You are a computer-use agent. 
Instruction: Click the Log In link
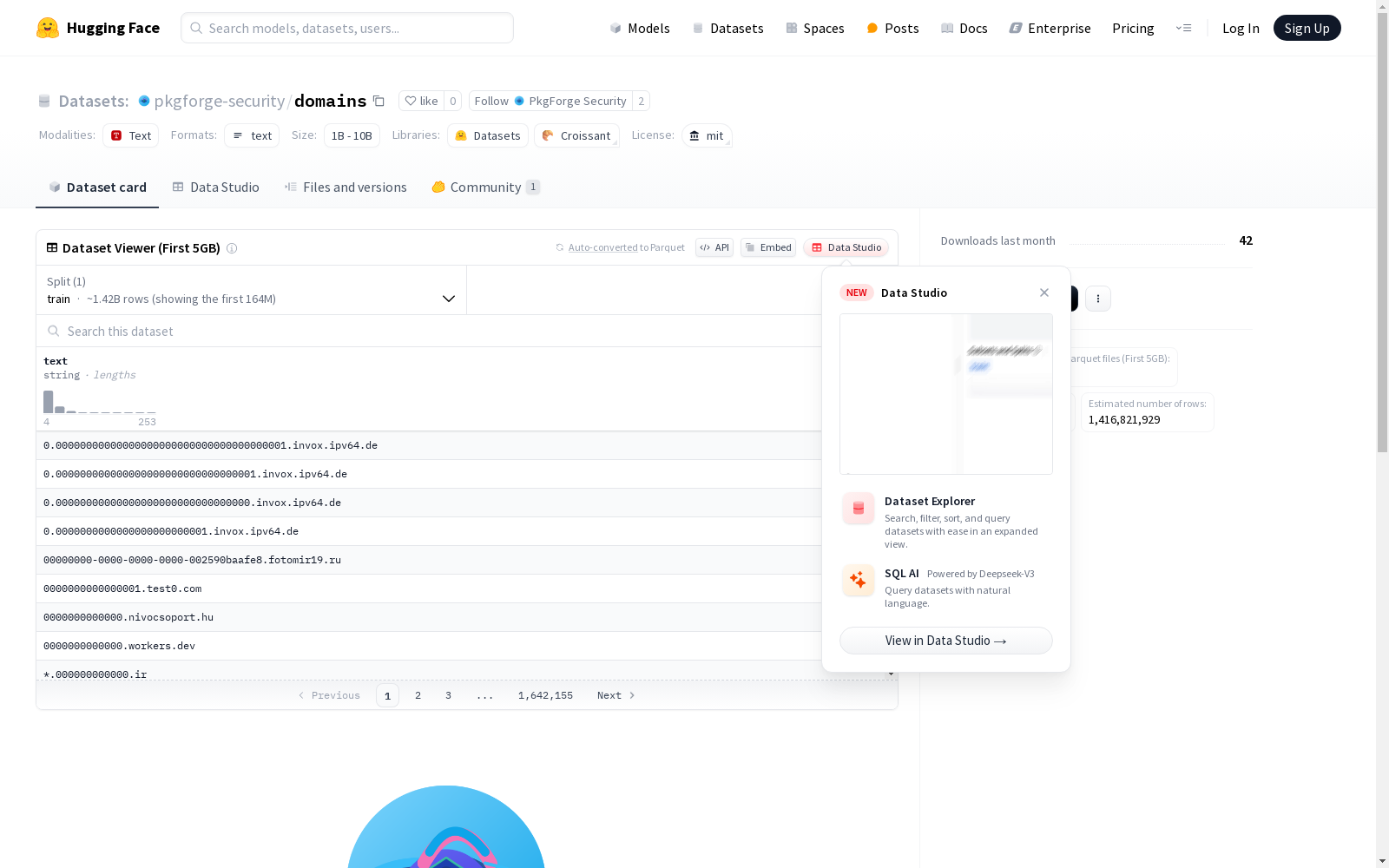click(x=1241, y=28)
